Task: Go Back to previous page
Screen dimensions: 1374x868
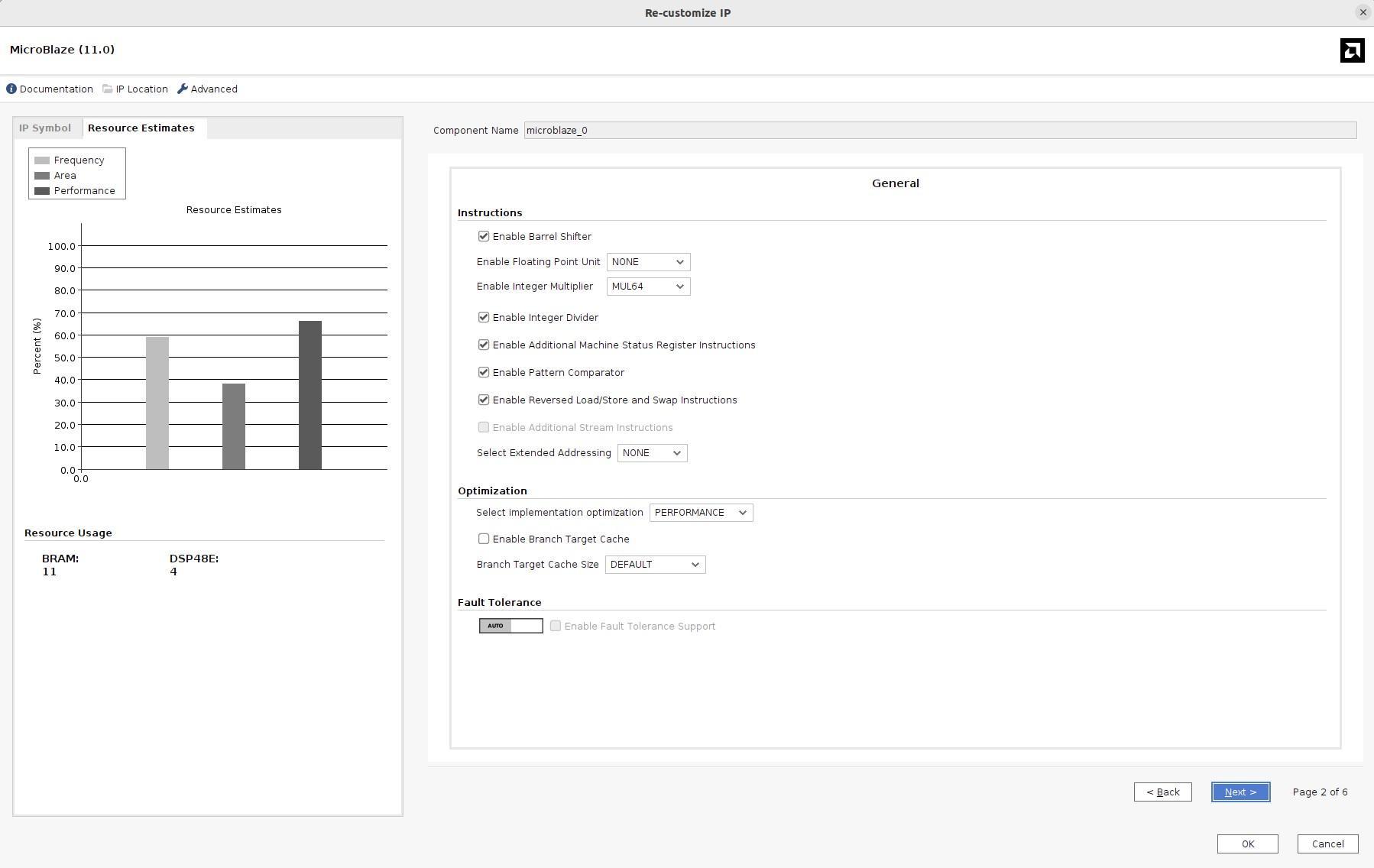Action: (x=1163, y=792)
